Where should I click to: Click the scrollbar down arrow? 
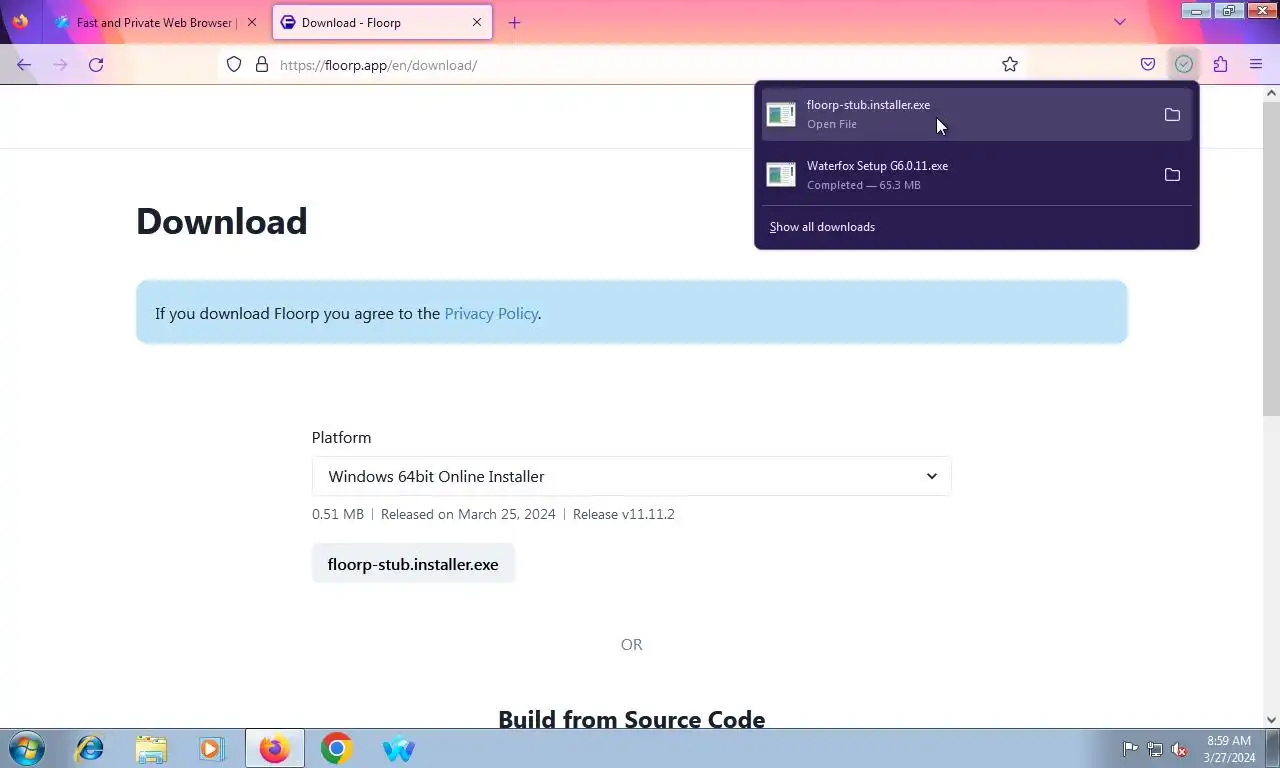1271,719
